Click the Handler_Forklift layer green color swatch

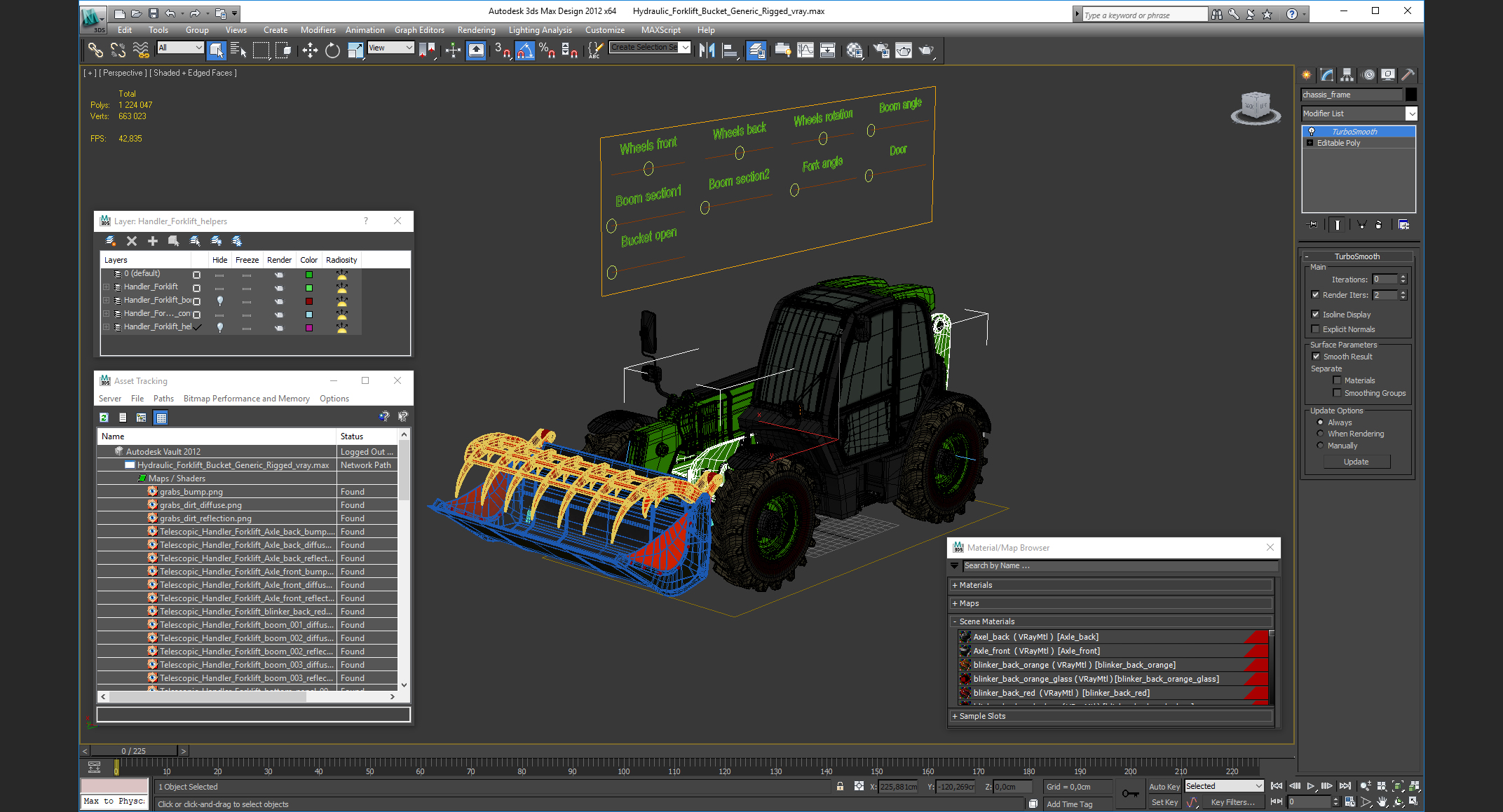[308, 288]
